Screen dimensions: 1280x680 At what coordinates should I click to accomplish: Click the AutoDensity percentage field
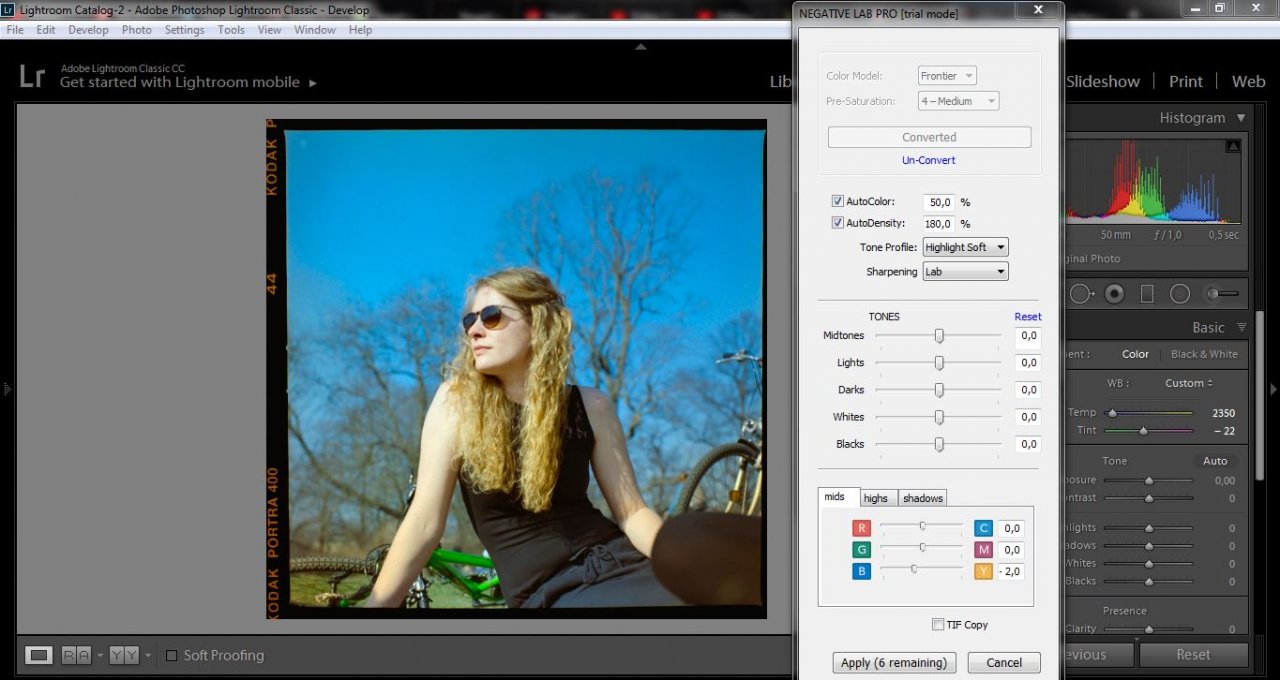click(x=939, y=224)
